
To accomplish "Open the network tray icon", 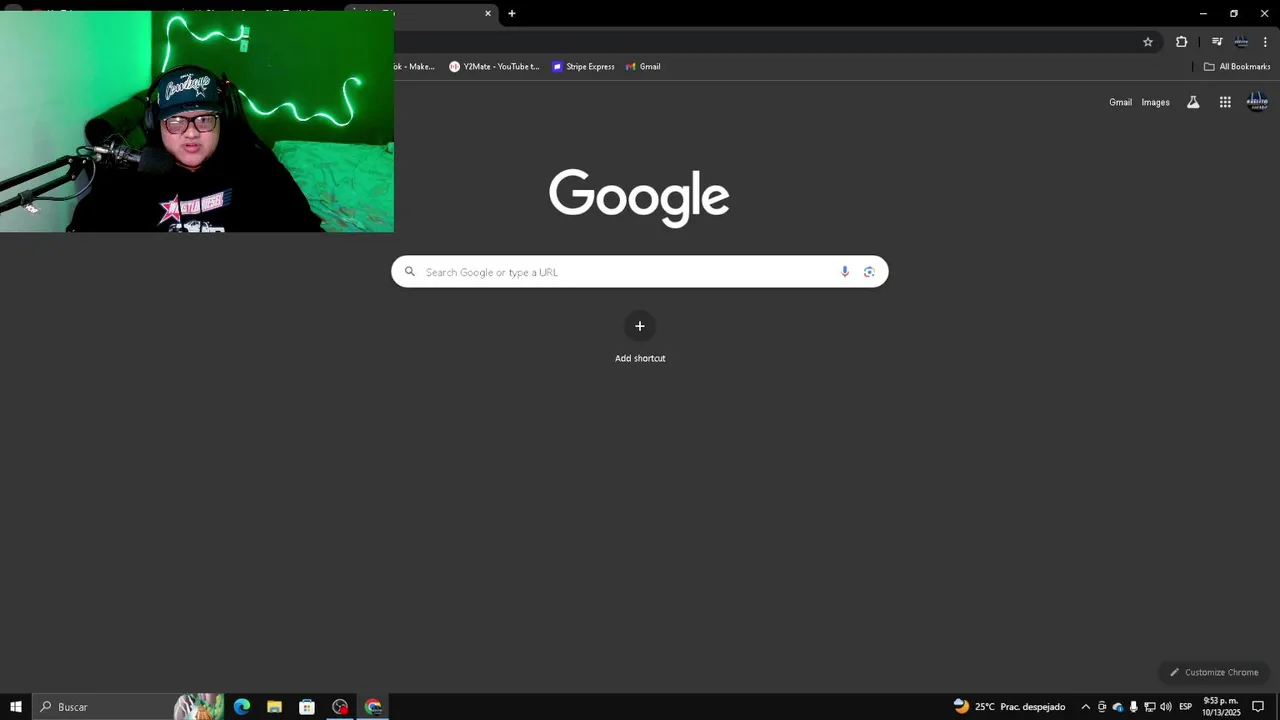I will coord(1150,707).
